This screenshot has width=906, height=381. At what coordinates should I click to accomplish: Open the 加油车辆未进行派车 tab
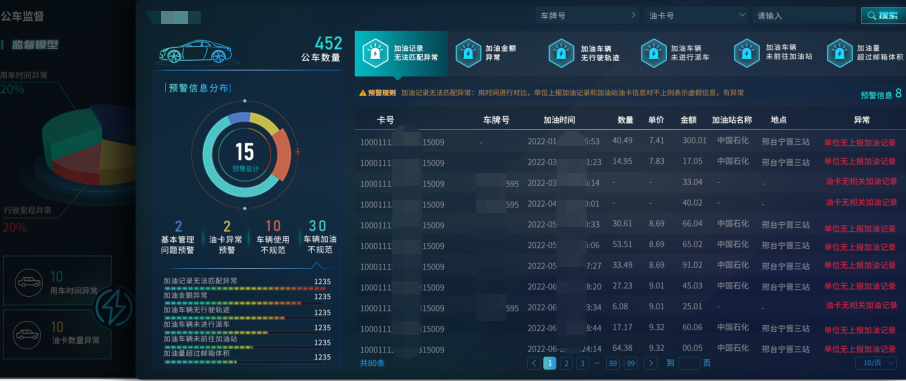pyautogui.click(x=674, y=53)
